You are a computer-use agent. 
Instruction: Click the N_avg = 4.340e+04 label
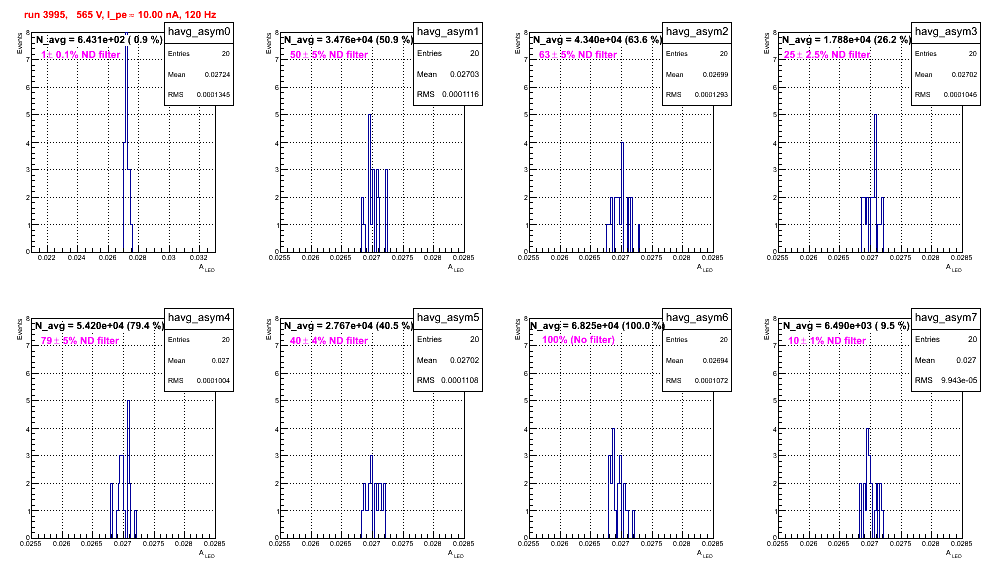click(597, 39)
